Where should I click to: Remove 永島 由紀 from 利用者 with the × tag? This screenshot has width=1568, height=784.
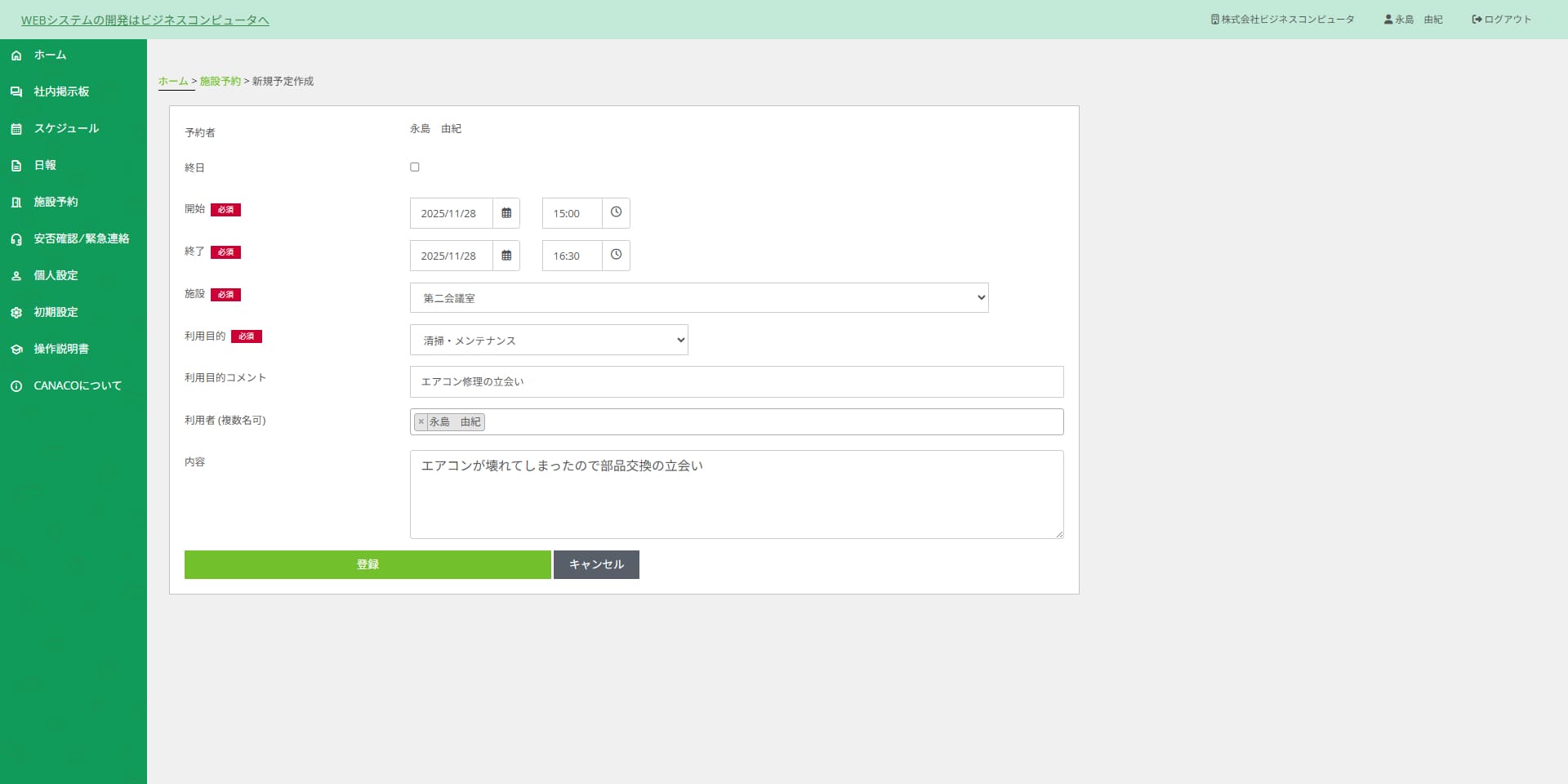tap(421, 421)
